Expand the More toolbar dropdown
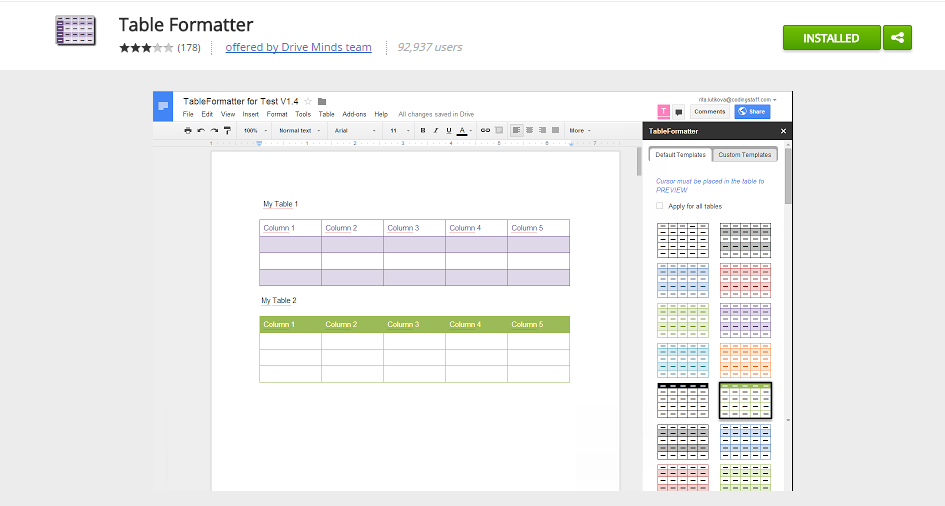 tap(580, 130)
